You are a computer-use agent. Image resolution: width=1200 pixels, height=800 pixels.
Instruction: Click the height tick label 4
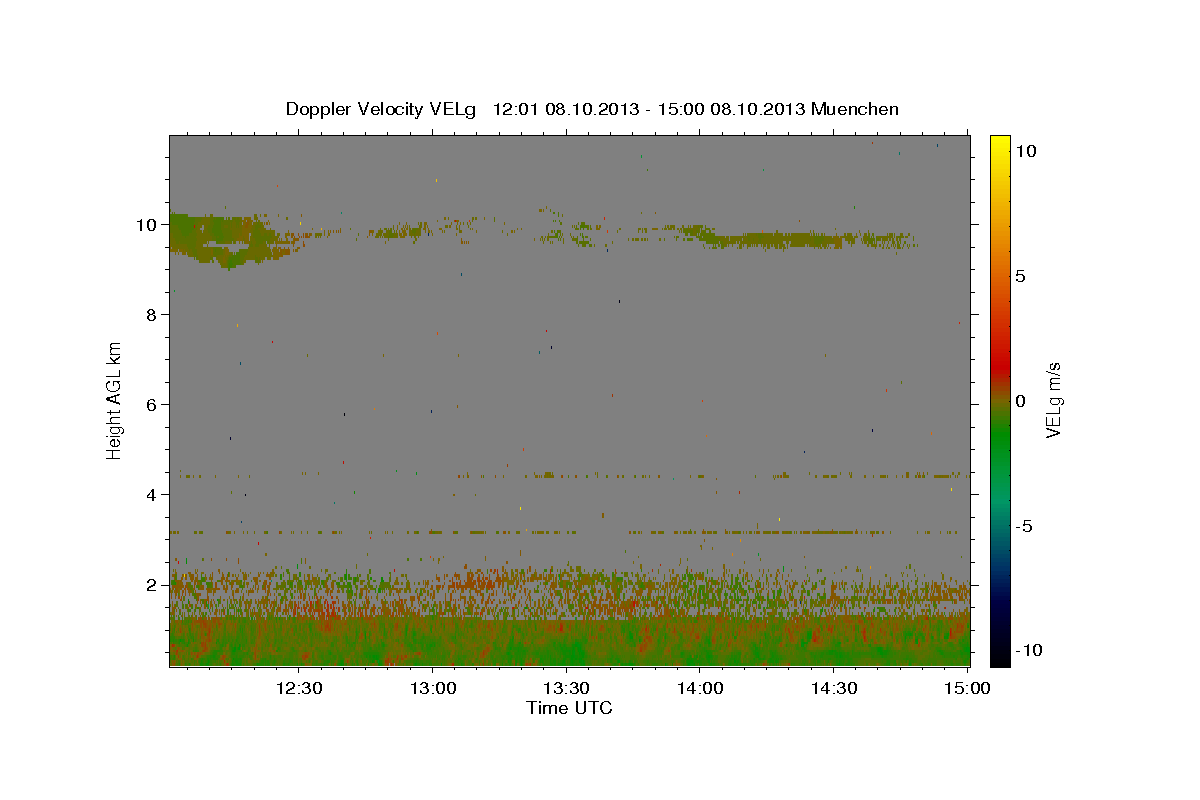[153, 495]
